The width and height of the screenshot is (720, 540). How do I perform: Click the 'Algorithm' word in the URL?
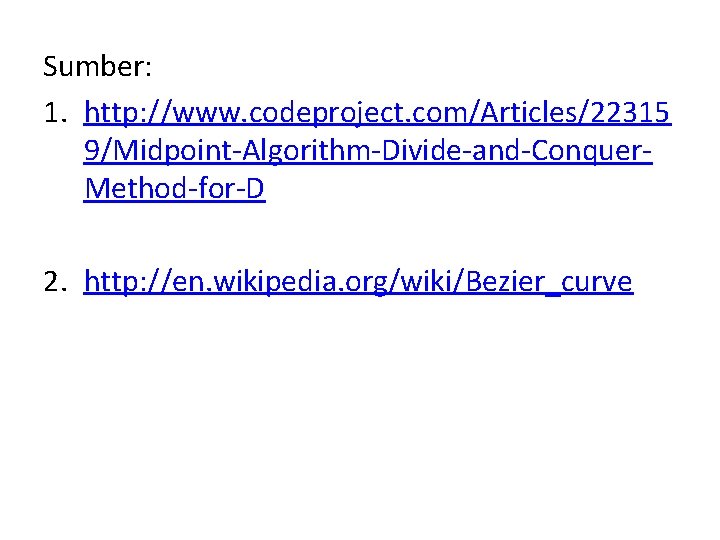click(306, 151)
